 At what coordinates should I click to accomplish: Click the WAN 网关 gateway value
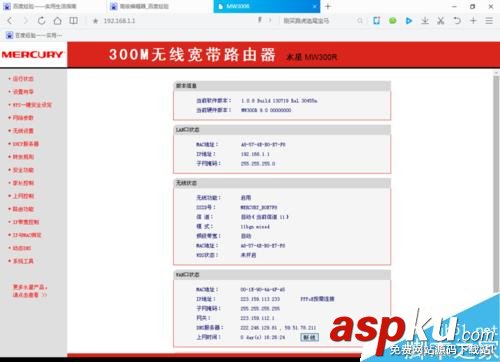(x=257, y=318)
